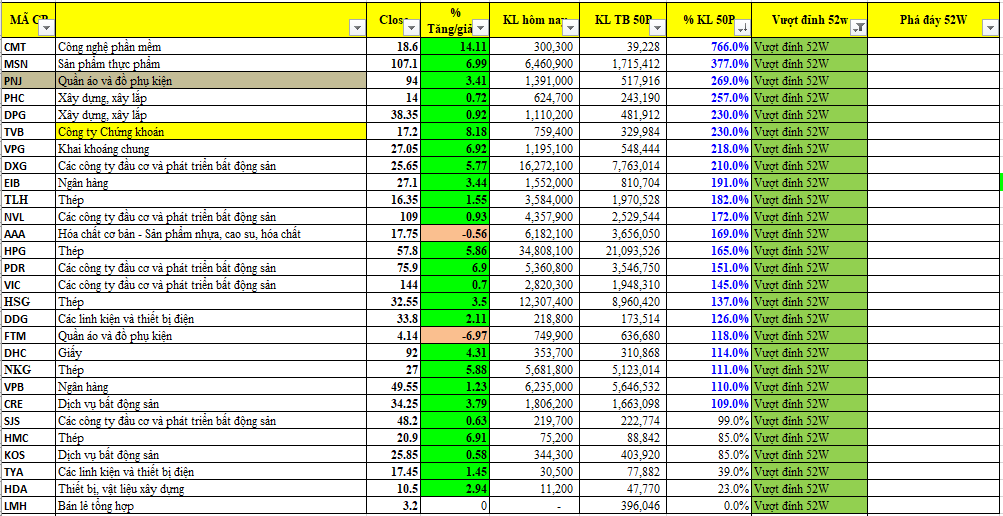Select the LMH ticker cell
This screenshot has width=1003, height=516.
(x=27, y=506)
